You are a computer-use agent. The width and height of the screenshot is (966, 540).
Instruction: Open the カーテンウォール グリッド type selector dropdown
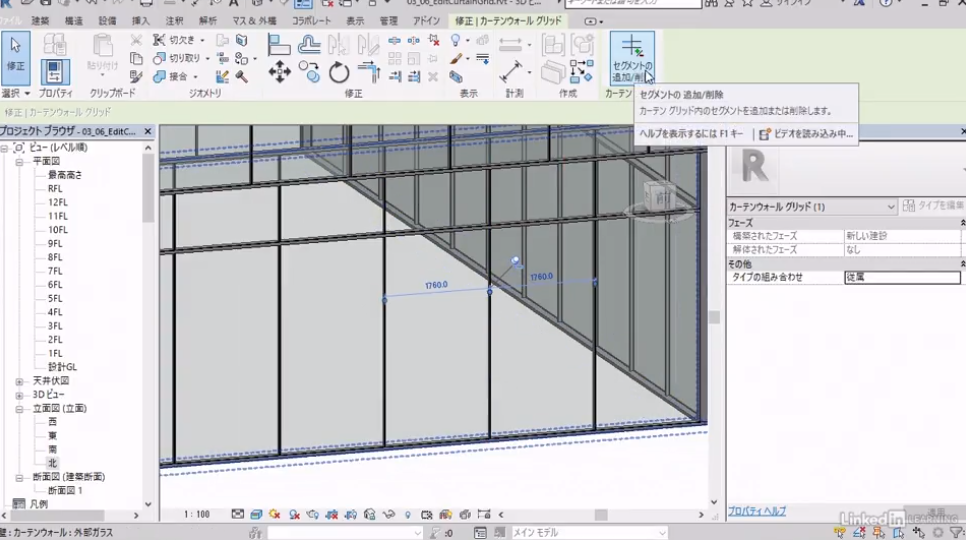[x=890, y=207]
